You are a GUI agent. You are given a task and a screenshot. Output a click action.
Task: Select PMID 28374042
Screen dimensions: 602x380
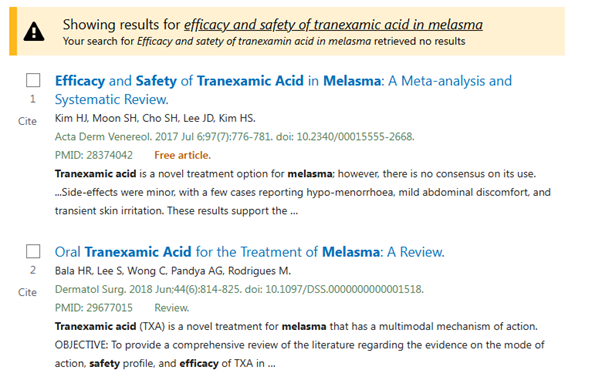[x=94, y=155]
